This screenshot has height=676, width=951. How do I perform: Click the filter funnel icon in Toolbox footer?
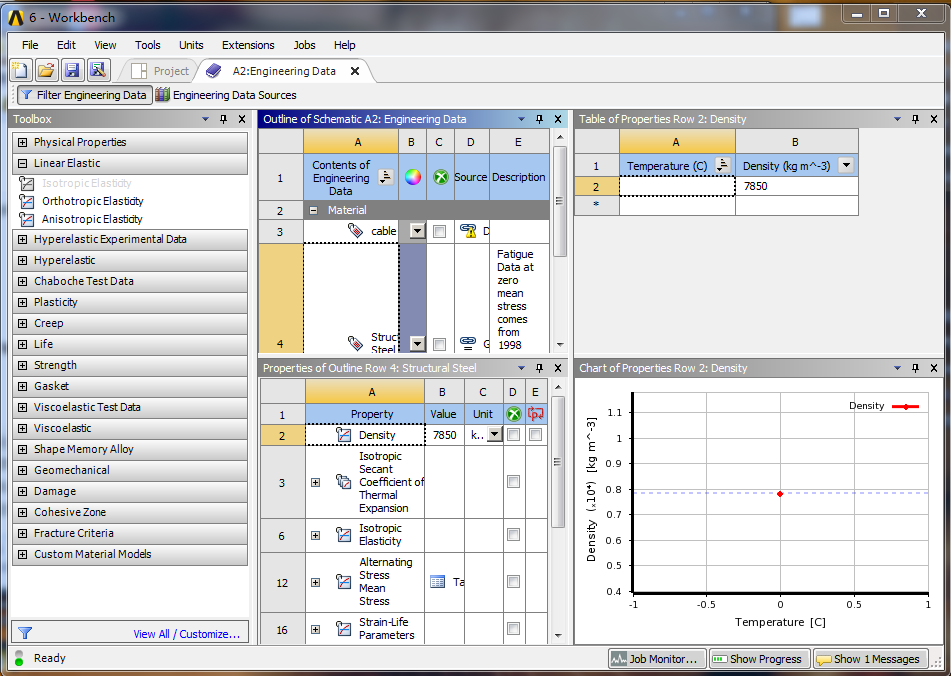point(25,633)
